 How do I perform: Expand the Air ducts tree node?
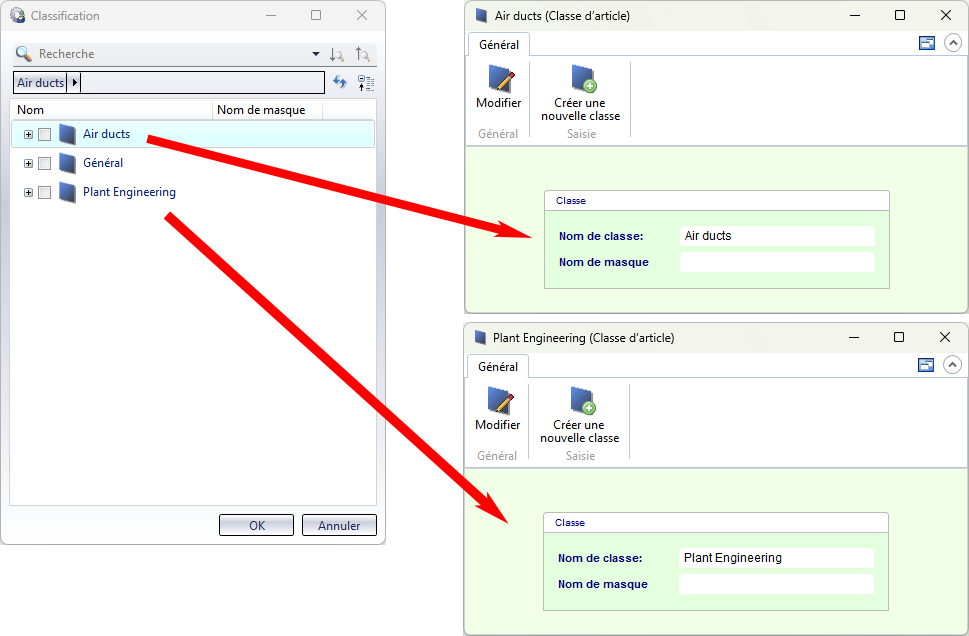[28, 134]
